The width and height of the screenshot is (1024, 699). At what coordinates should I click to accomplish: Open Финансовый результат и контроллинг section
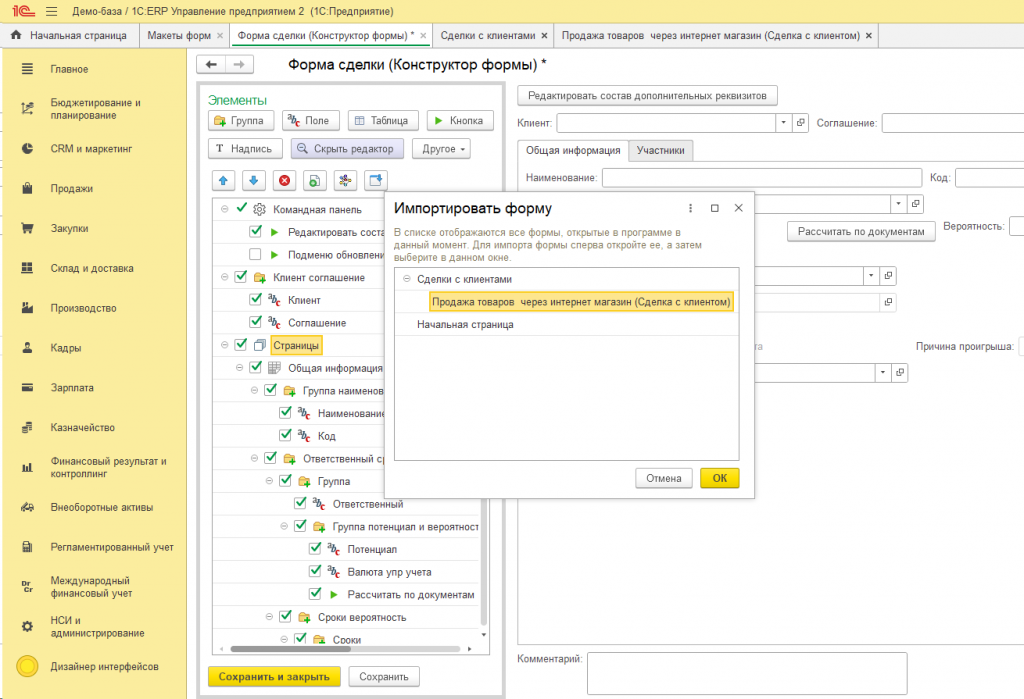pos(108,468)
